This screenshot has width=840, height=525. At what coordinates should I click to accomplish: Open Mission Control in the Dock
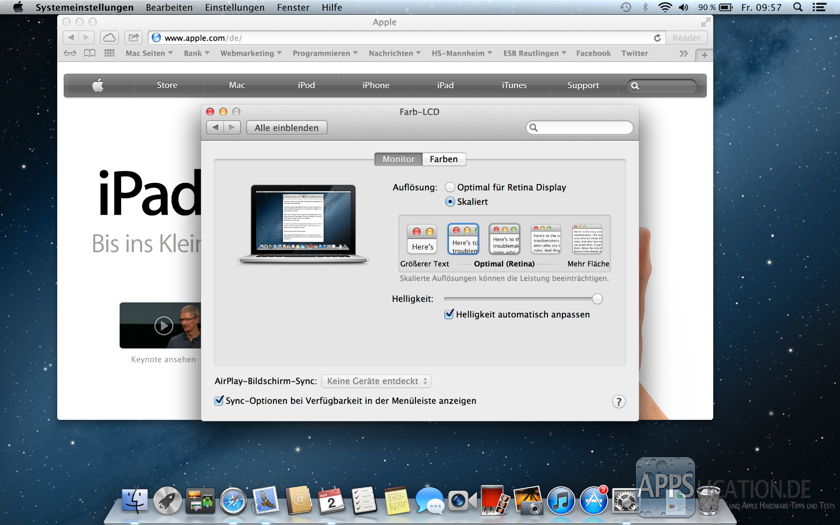[x=200, y=501]
